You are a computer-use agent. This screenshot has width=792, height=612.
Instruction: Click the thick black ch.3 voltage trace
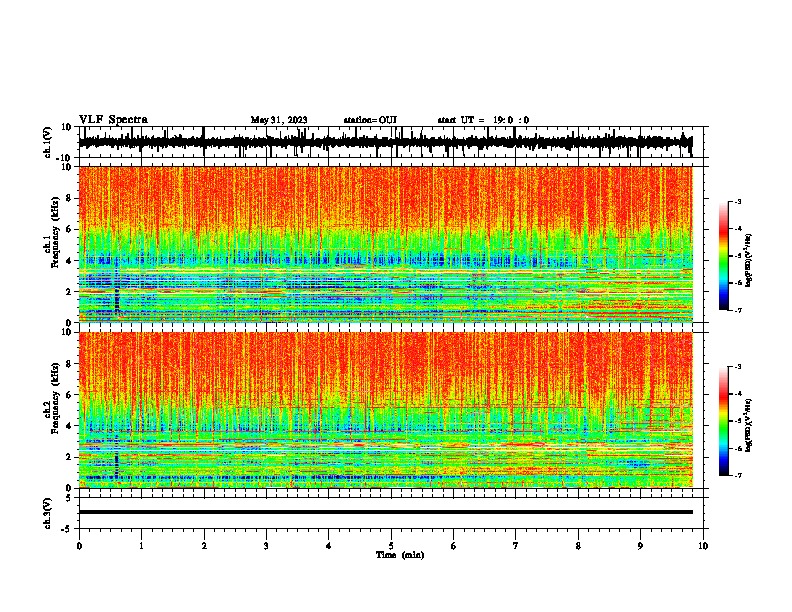[x=386, y=512]
